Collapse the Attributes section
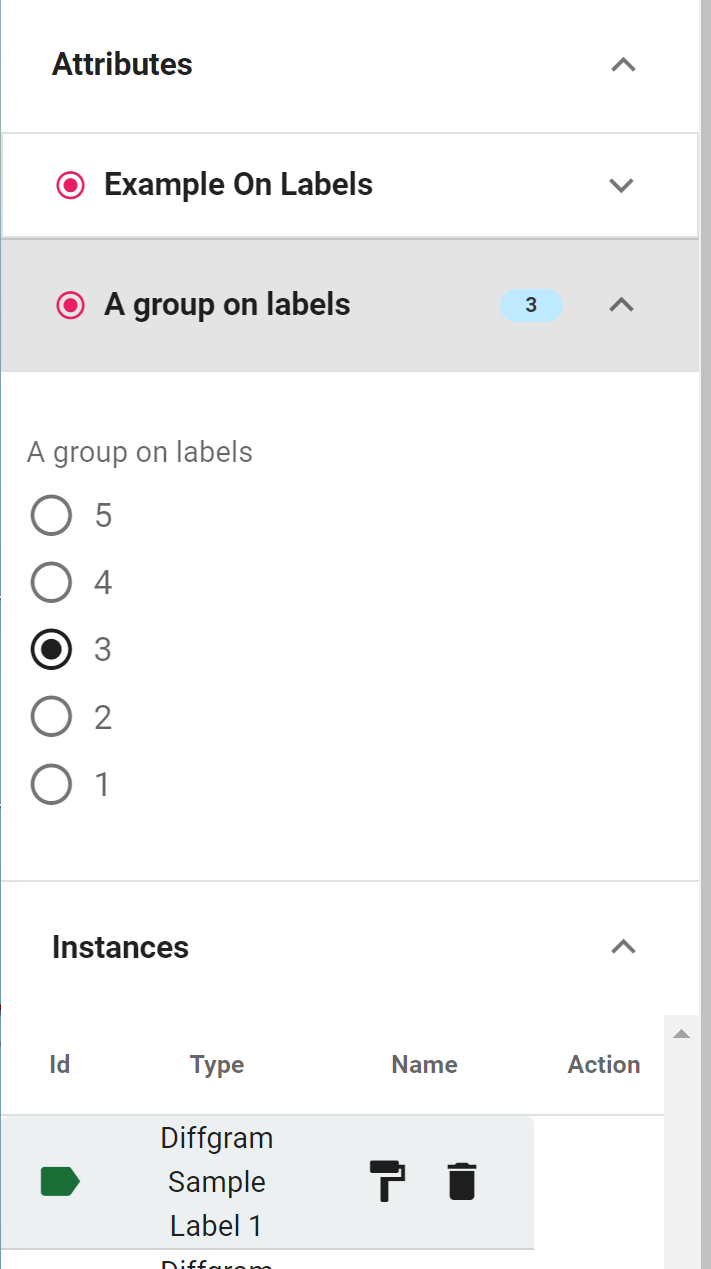 click(623, 65)
